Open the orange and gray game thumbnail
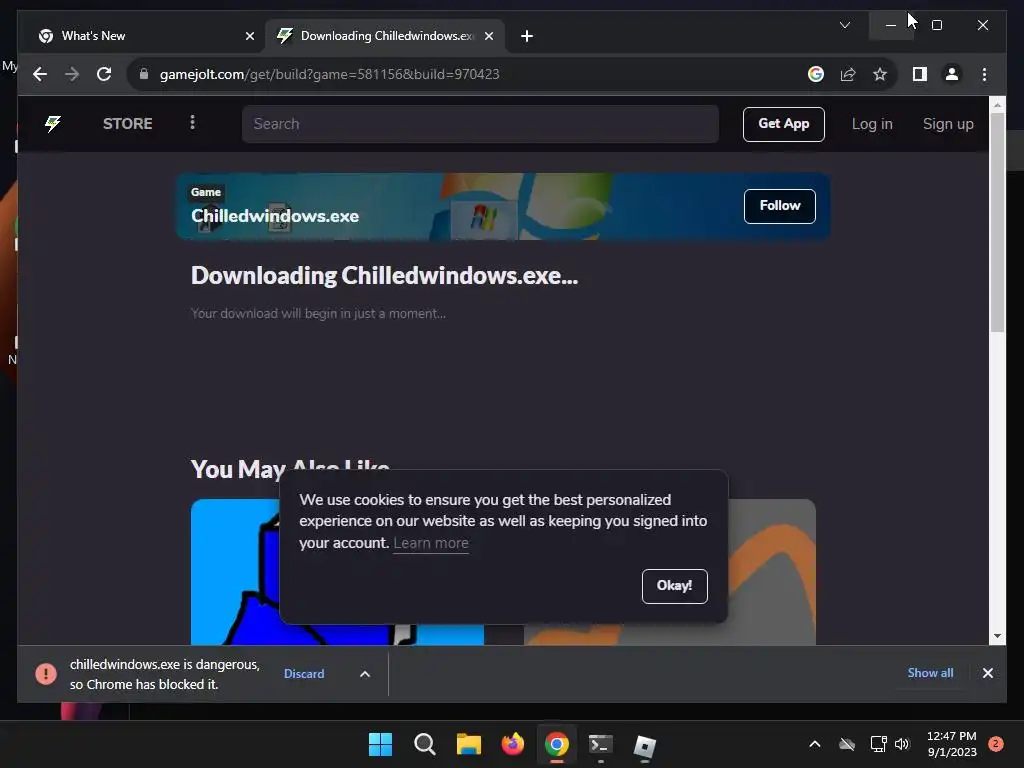Image resolution: width=1024 pixels, height=768 pixels. click(x=772, y=572)
